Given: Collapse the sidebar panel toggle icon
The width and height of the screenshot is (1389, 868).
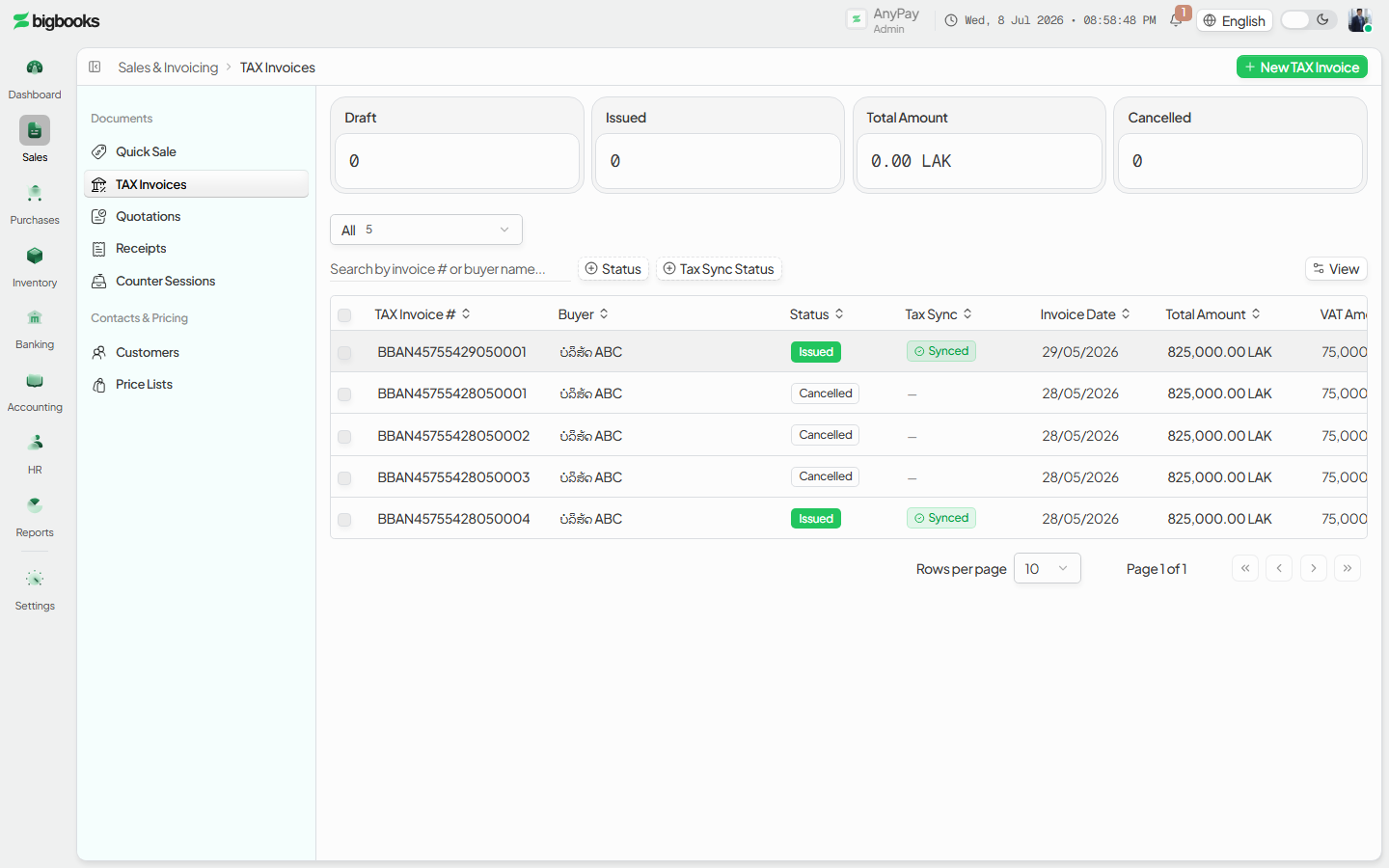Looking at the screenshot, I should point(95,67).
